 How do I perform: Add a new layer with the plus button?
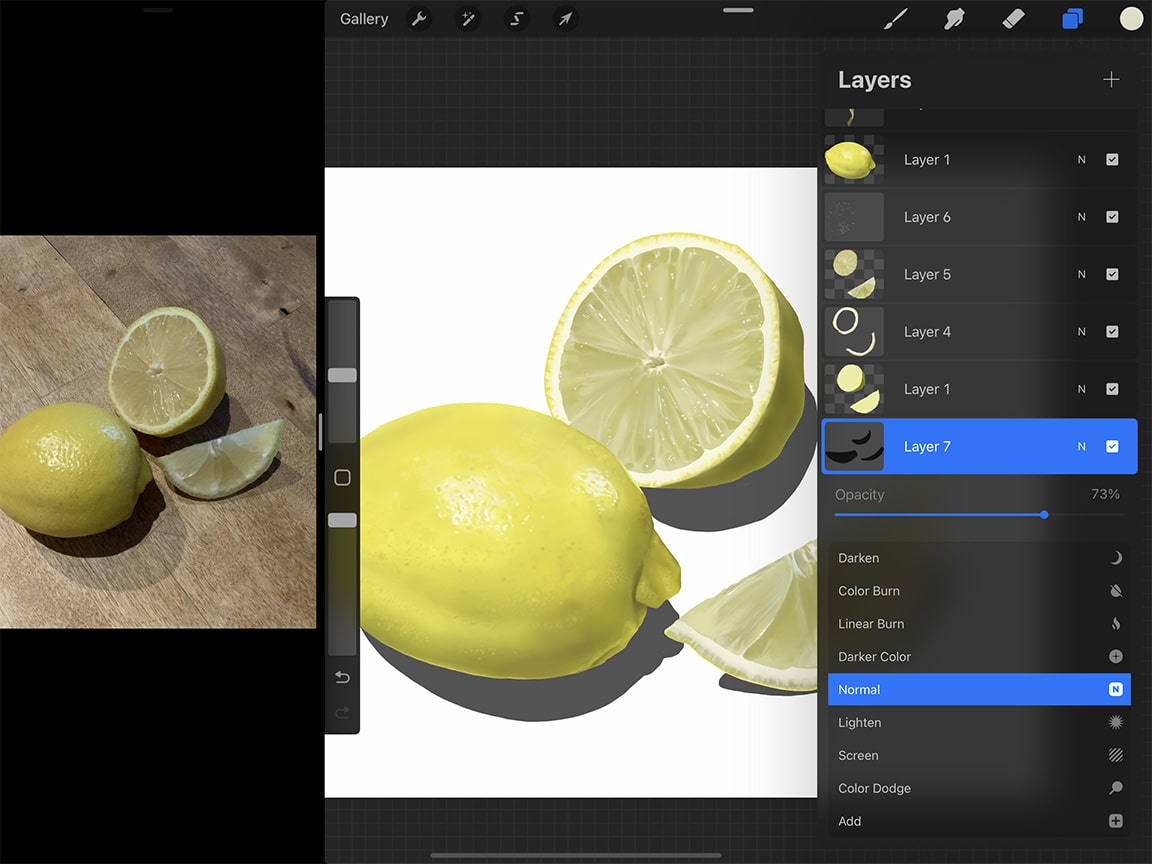[x=1111, y=79]
